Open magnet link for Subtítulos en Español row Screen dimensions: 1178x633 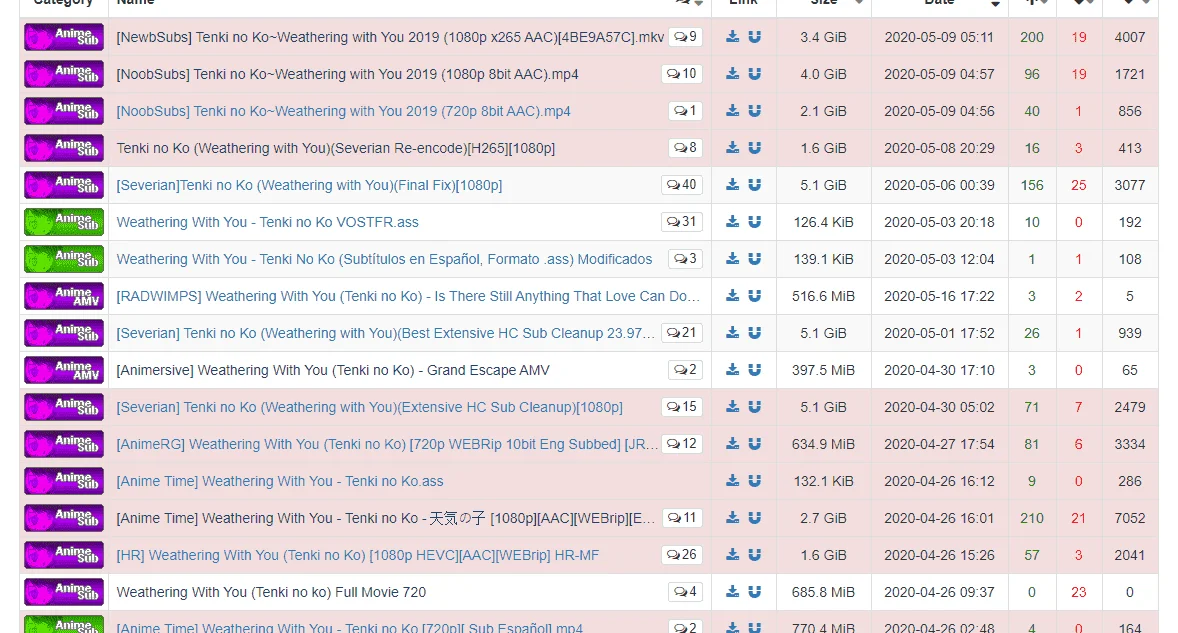click(755, 258)
